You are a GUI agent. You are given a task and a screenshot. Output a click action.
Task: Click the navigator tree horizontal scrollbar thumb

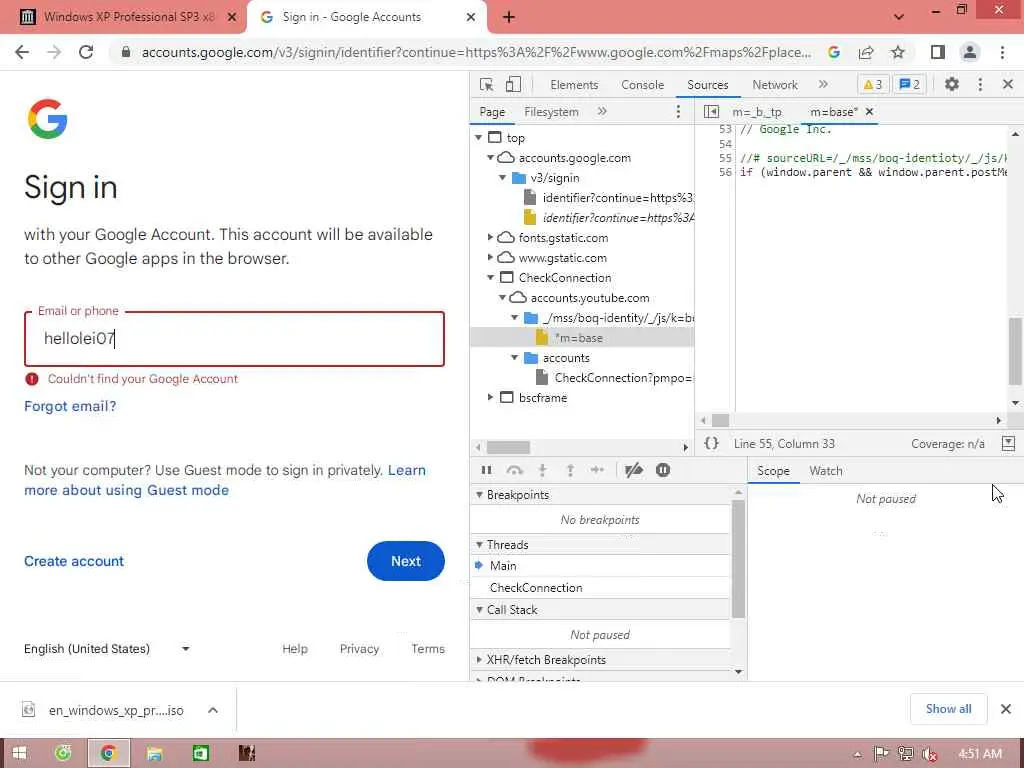pyautogui.click(x=509, y=447)
